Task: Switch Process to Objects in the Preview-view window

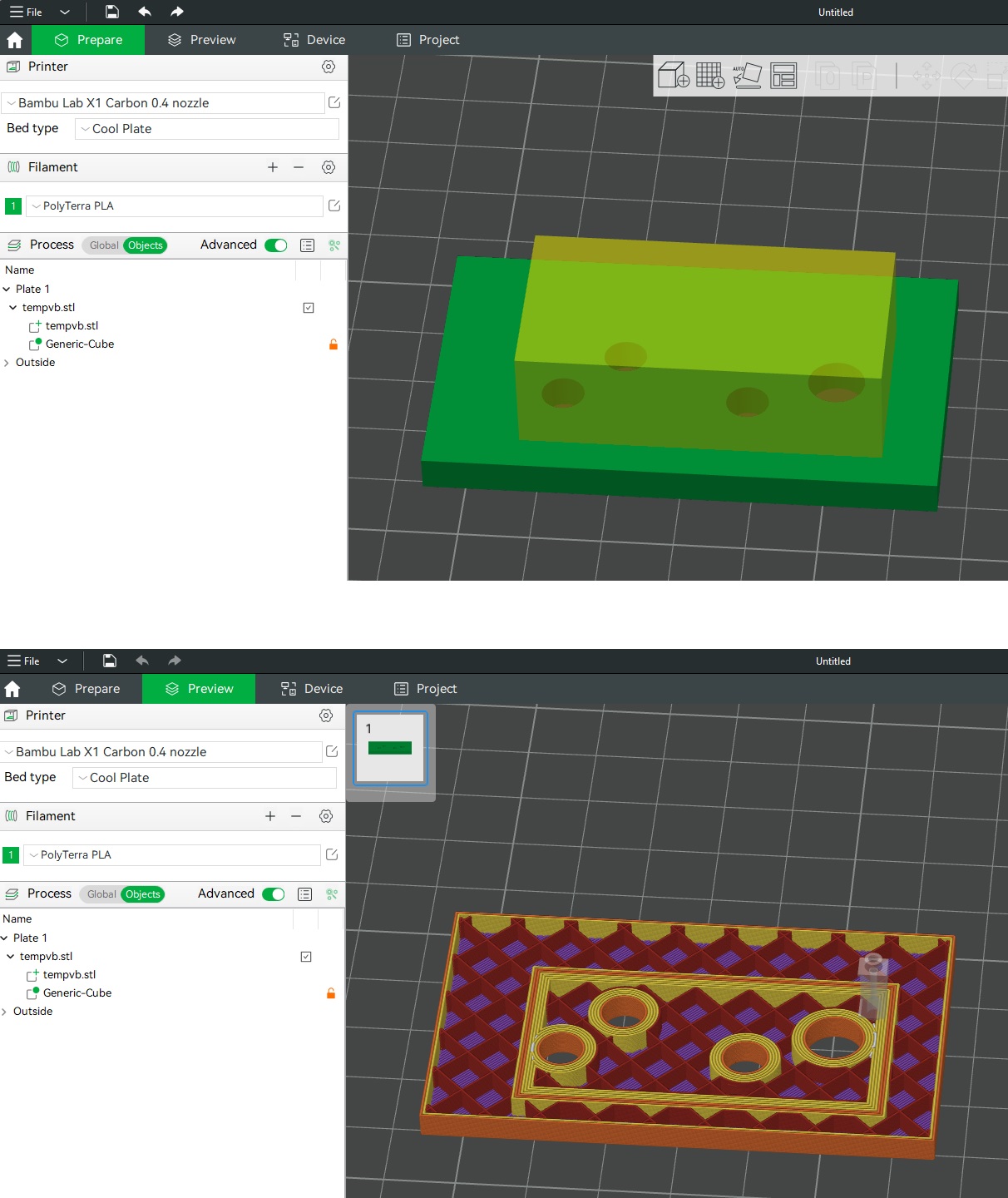Action: 143,894
